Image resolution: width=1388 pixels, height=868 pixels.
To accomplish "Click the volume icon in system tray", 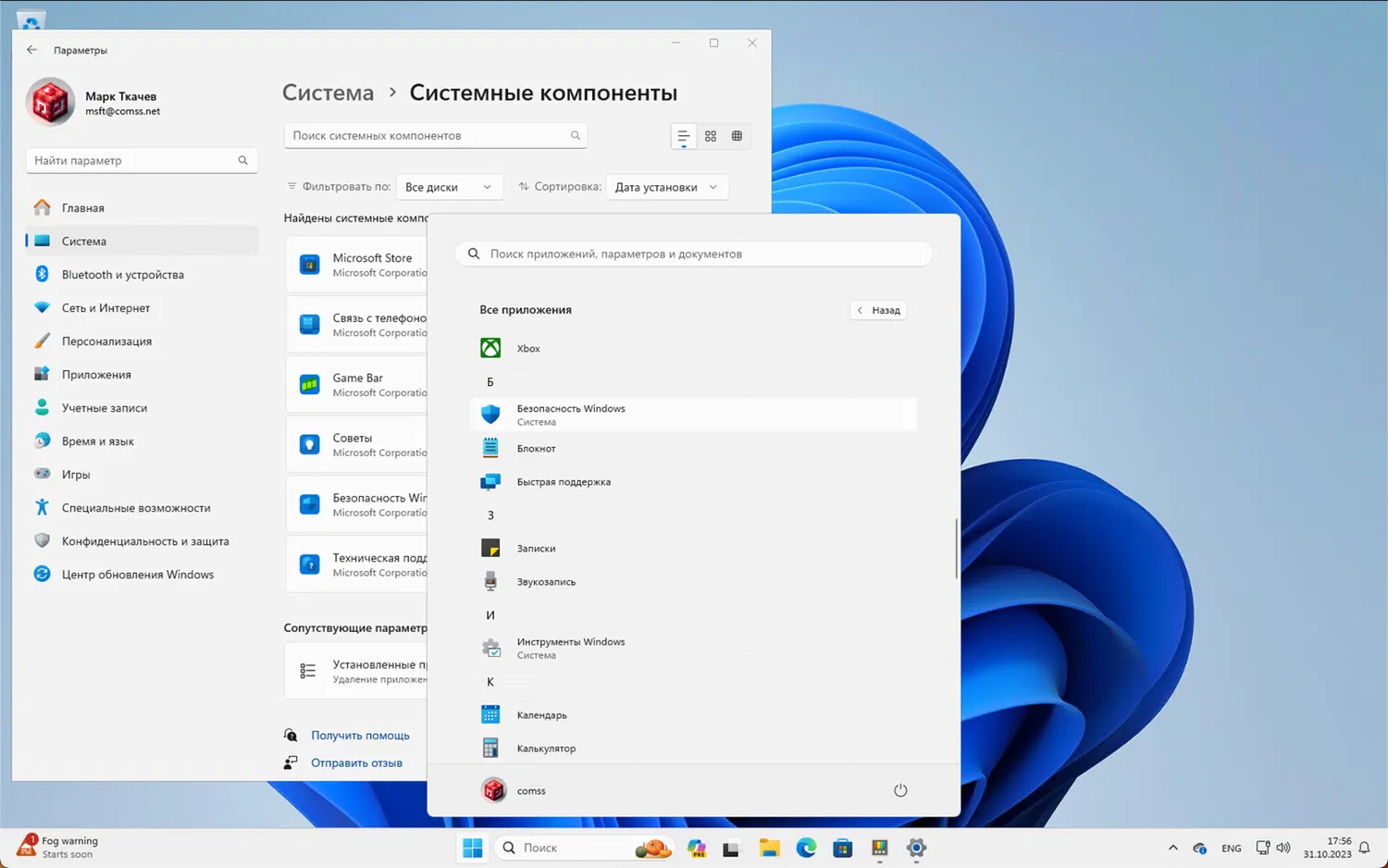I will 1283,848.
